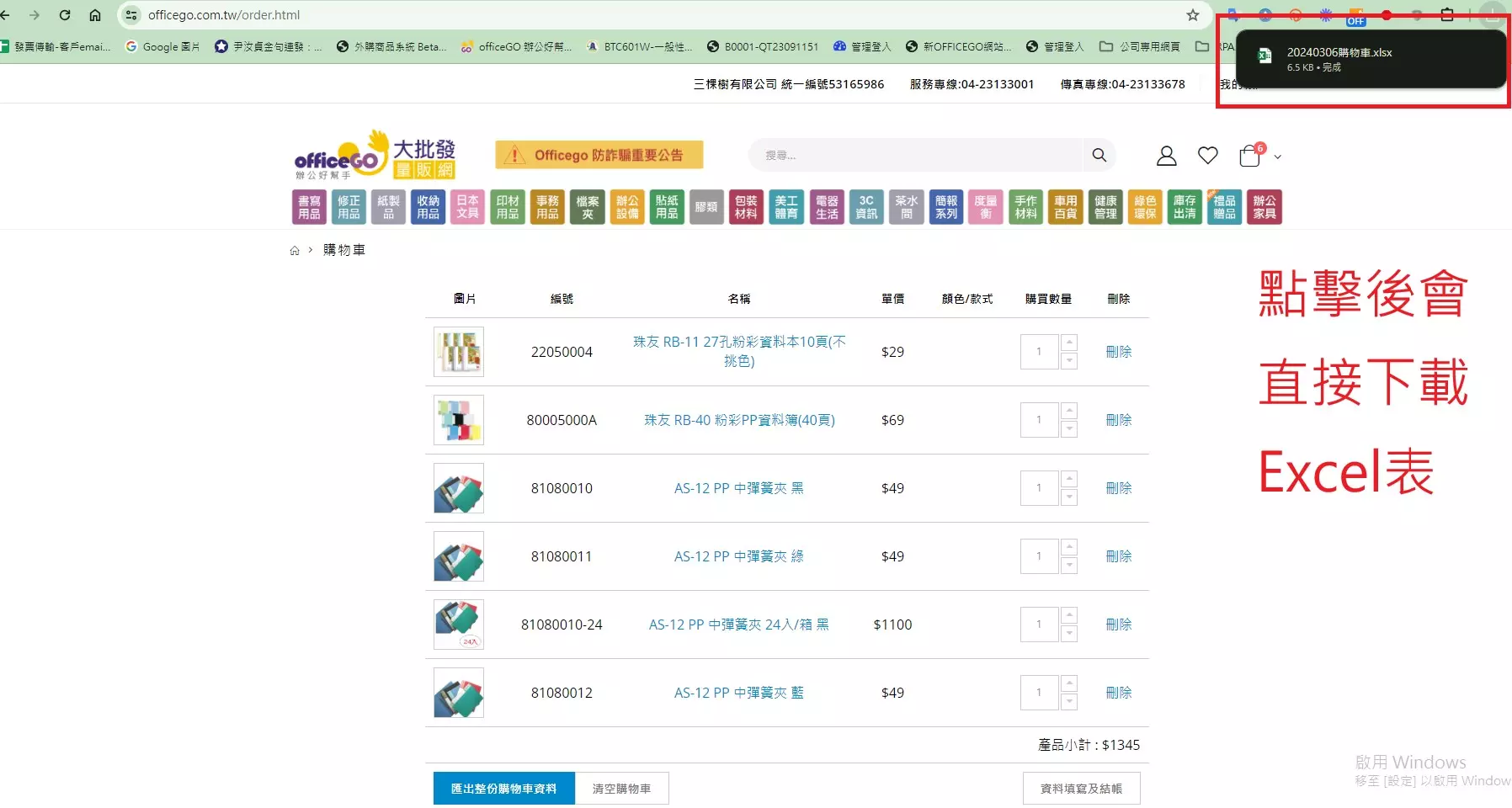Open the 簡報系列 category tile
The height and width of the screenshot is (808, 1512).
click(946, 207)
